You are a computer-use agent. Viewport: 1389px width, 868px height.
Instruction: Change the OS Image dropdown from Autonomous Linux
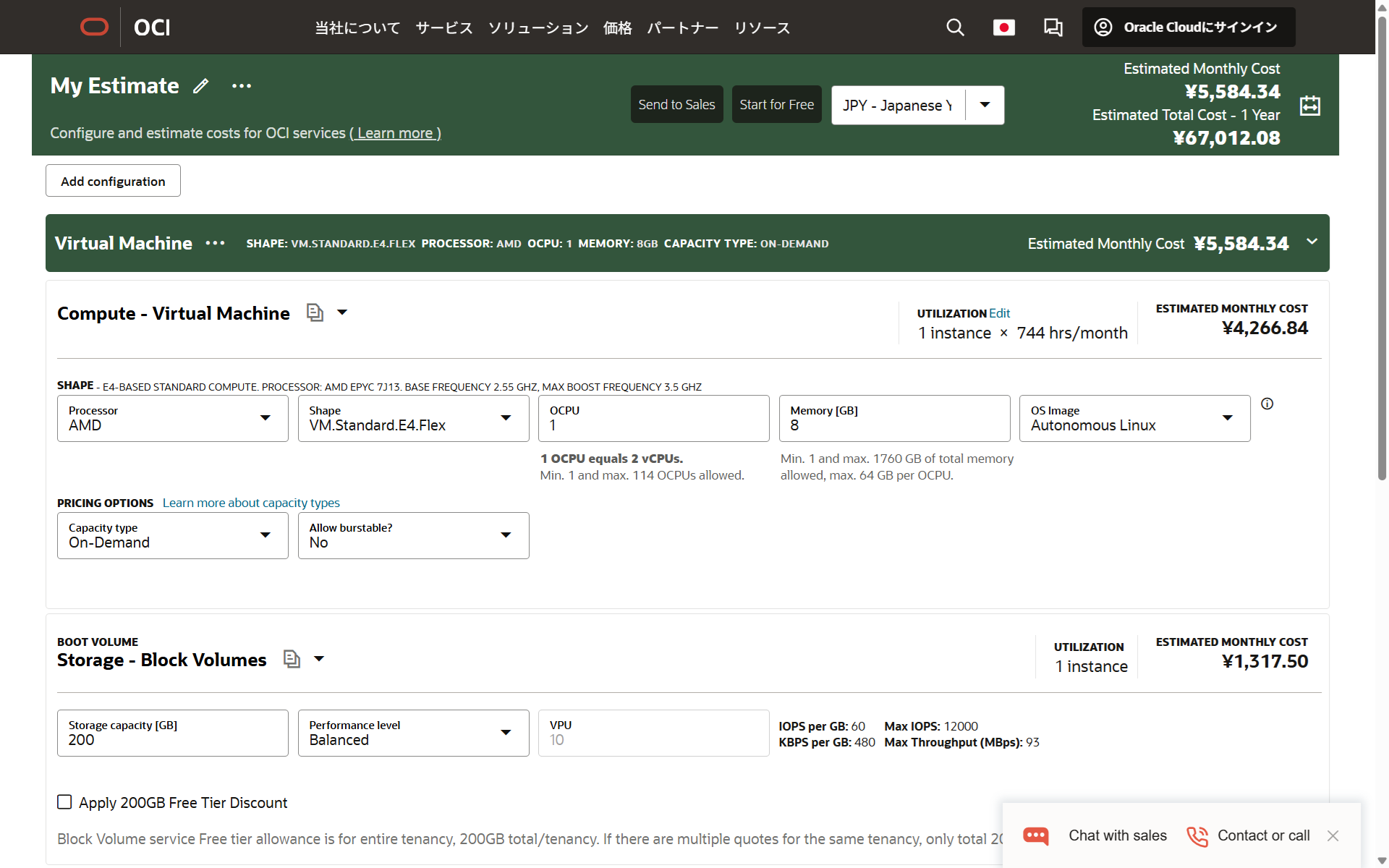pyautogui.click(x=1228, y=418)
